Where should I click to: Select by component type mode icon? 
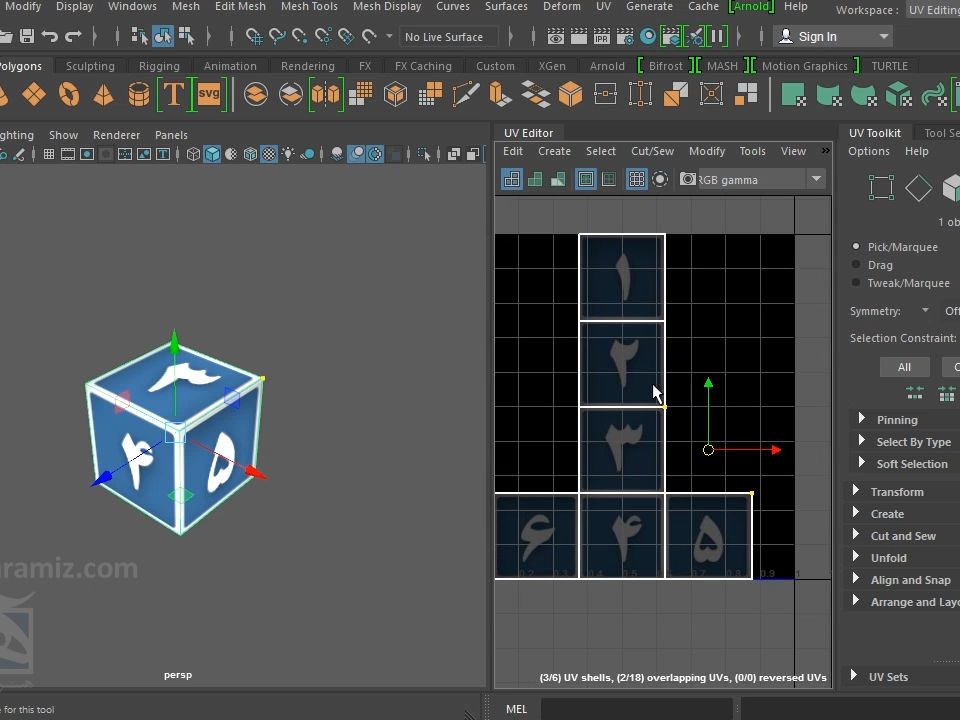point(186,36)
